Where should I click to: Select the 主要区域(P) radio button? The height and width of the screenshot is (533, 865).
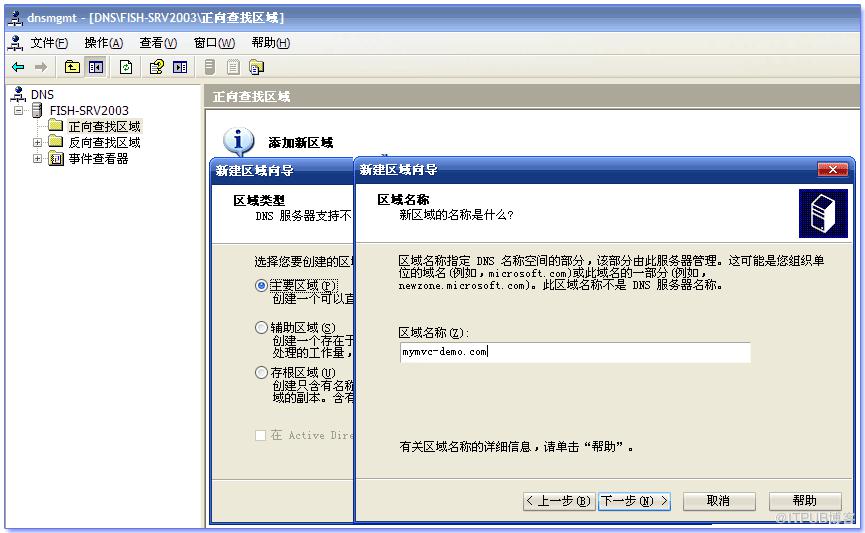click(x=261, y=285)
